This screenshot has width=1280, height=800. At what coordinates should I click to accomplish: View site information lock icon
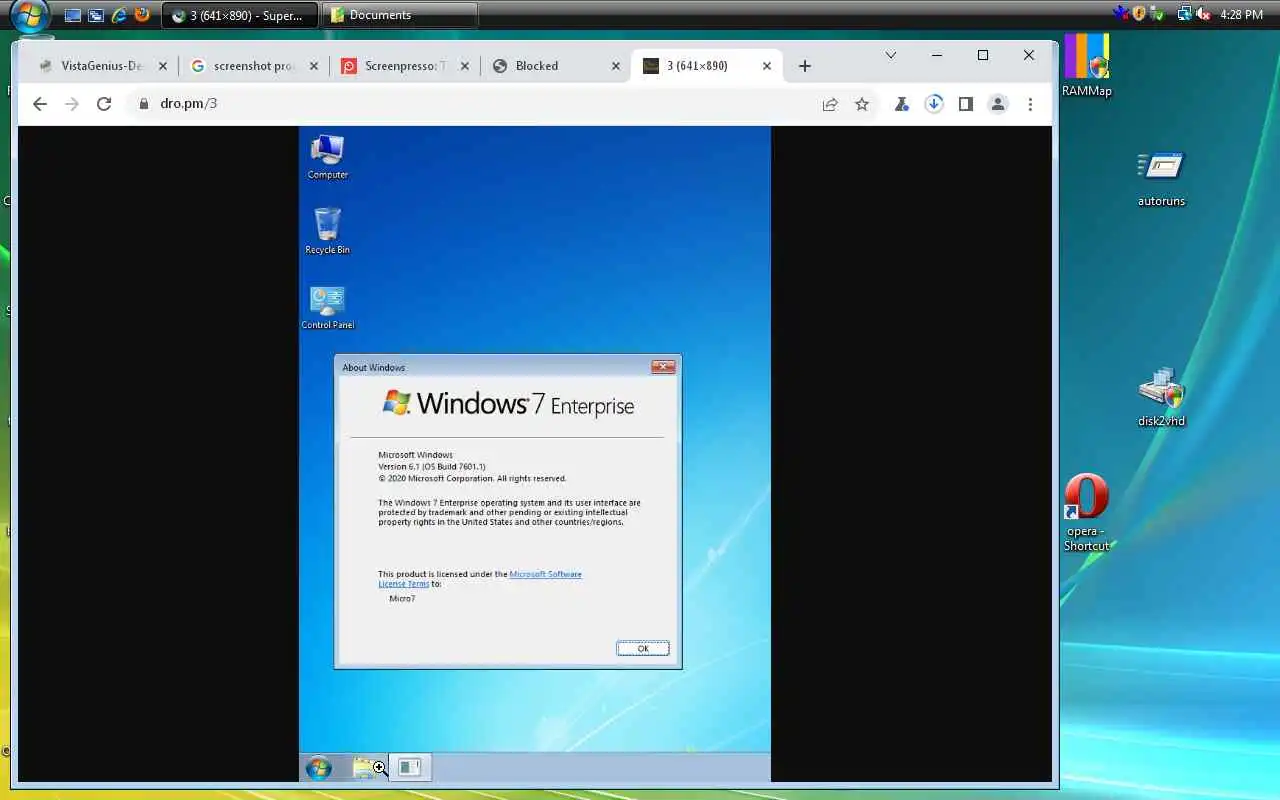tap(143, 104)
